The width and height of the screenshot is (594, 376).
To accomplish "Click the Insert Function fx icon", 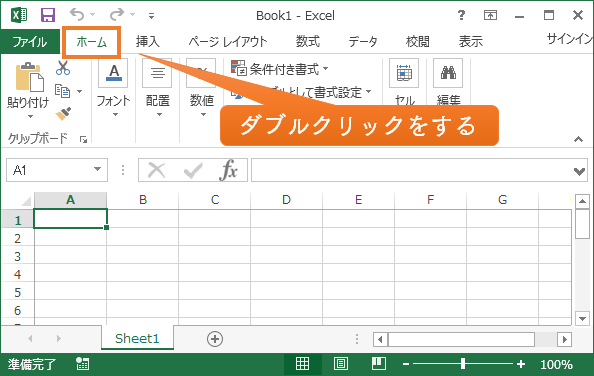I will (x=228, y=170).
